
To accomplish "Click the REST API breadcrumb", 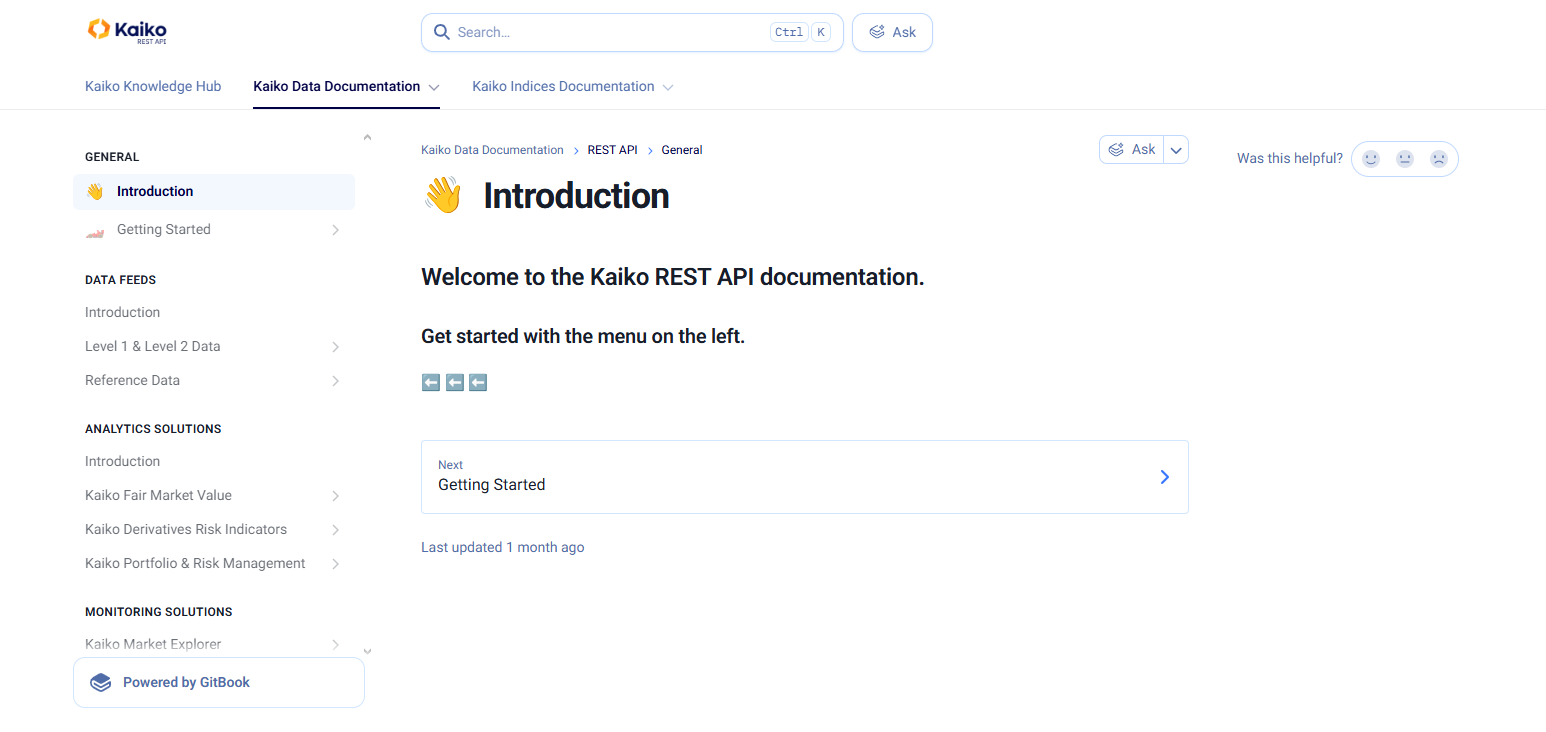I will coord(612,150).
